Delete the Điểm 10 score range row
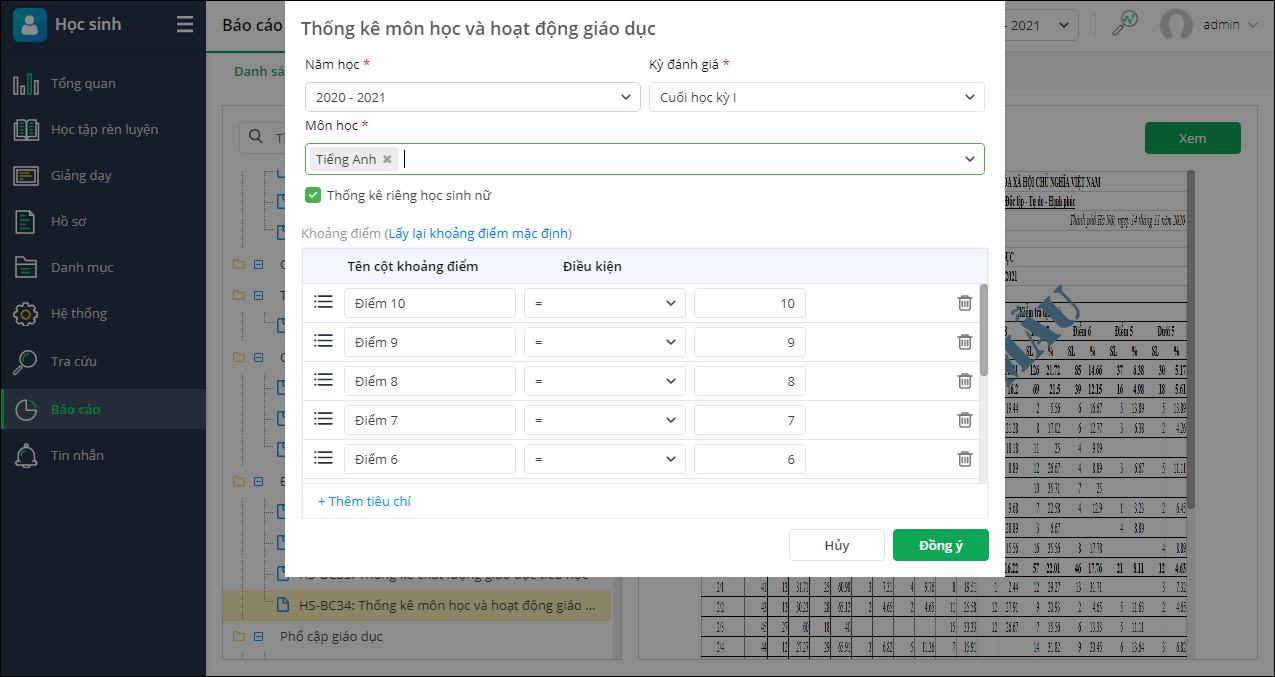 coord(964,303)
